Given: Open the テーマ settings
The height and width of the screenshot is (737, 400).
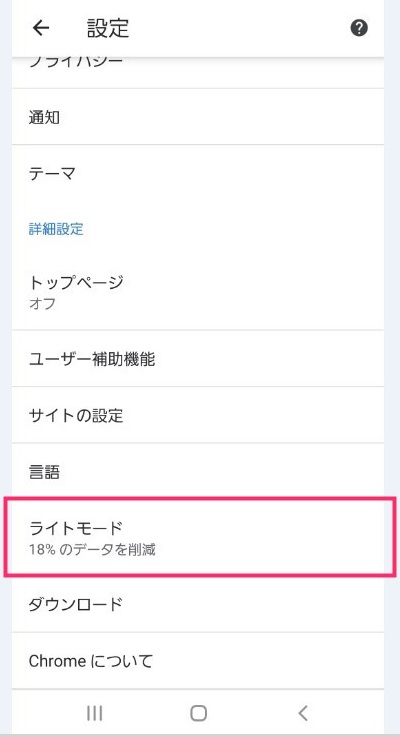Looking at the screenshot, I should (198, 174).
